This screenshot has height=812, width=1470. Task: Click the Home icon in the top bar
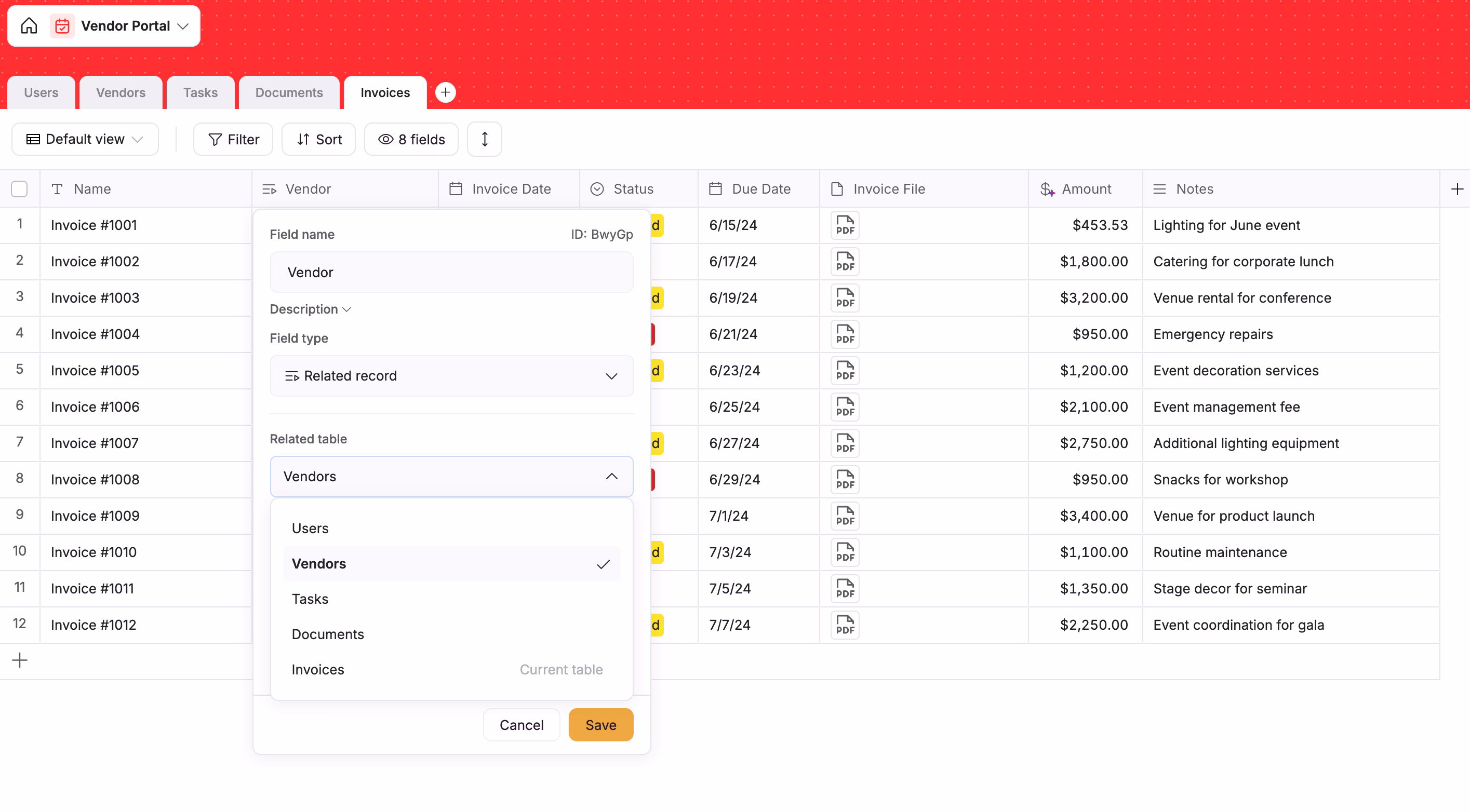click(29, 25)
